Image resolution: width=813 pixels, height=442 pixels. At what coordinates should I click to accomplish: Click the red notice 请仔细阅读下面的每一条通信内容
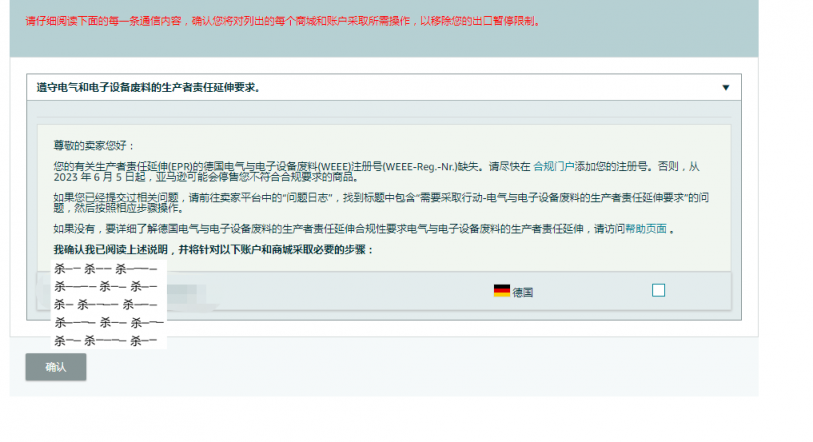(103, 21)
